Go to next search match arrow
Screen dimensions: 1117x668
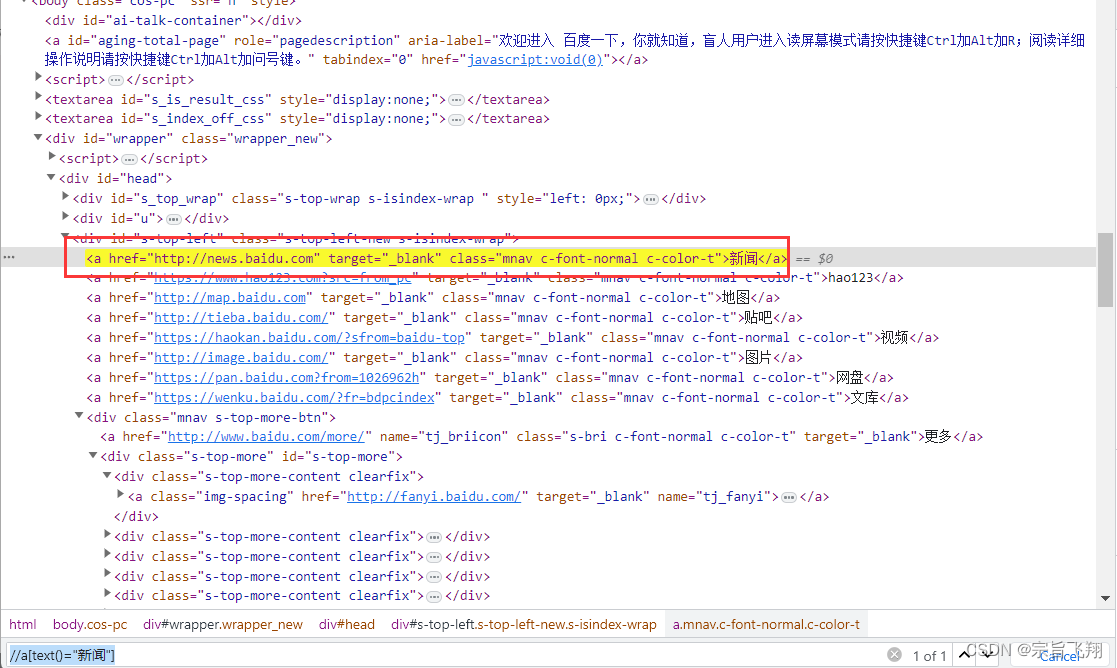(x=989, y=654)
